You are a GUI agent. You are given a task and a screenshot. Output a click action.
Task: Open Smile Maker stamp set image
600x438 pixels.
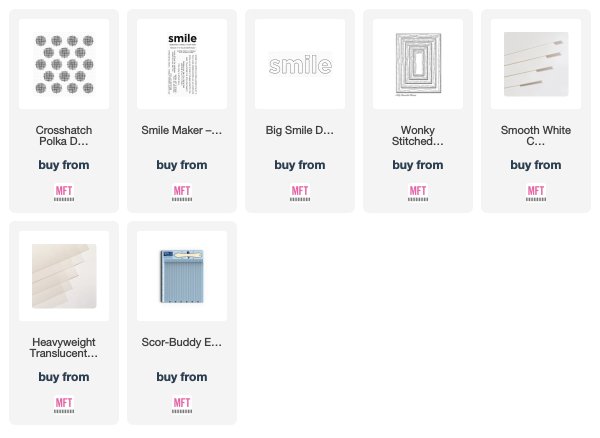click(182, 64)
